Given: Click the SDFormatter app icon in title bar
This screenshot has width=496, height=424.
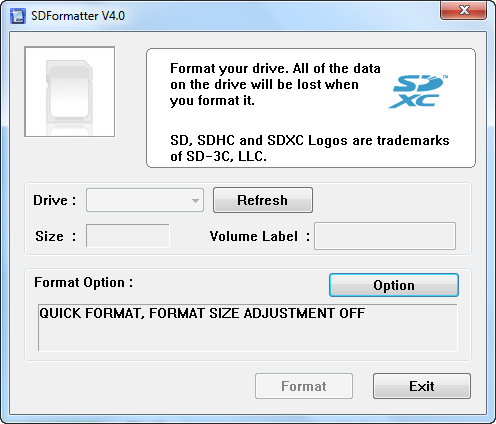Looking at the screenshot, I should click(17, 16).
